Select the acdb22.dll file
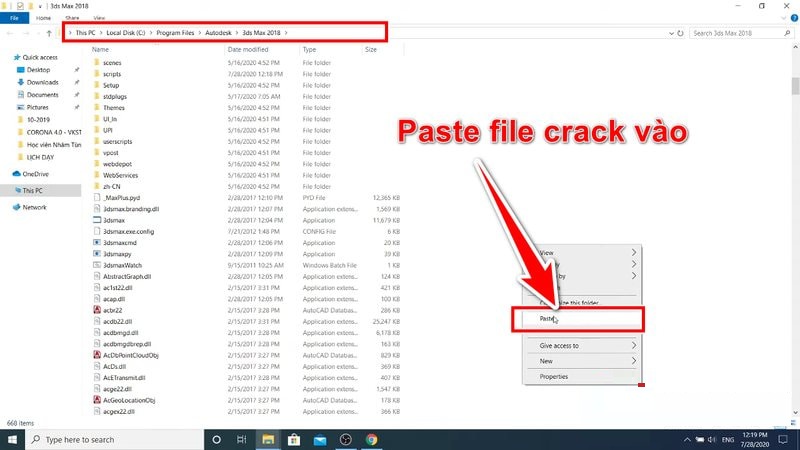Screen dimensions: 800x450 coord(118,321)
